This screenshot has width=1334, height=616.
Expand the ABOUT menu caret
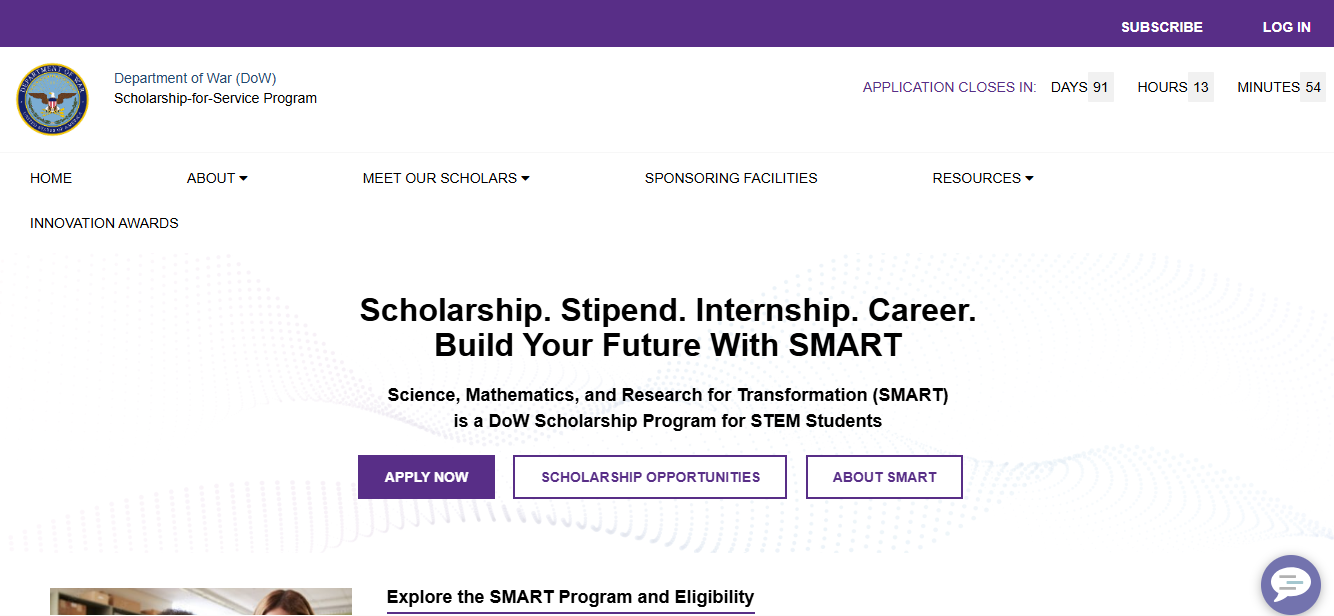pyautogui.click(x=243, y=178)
